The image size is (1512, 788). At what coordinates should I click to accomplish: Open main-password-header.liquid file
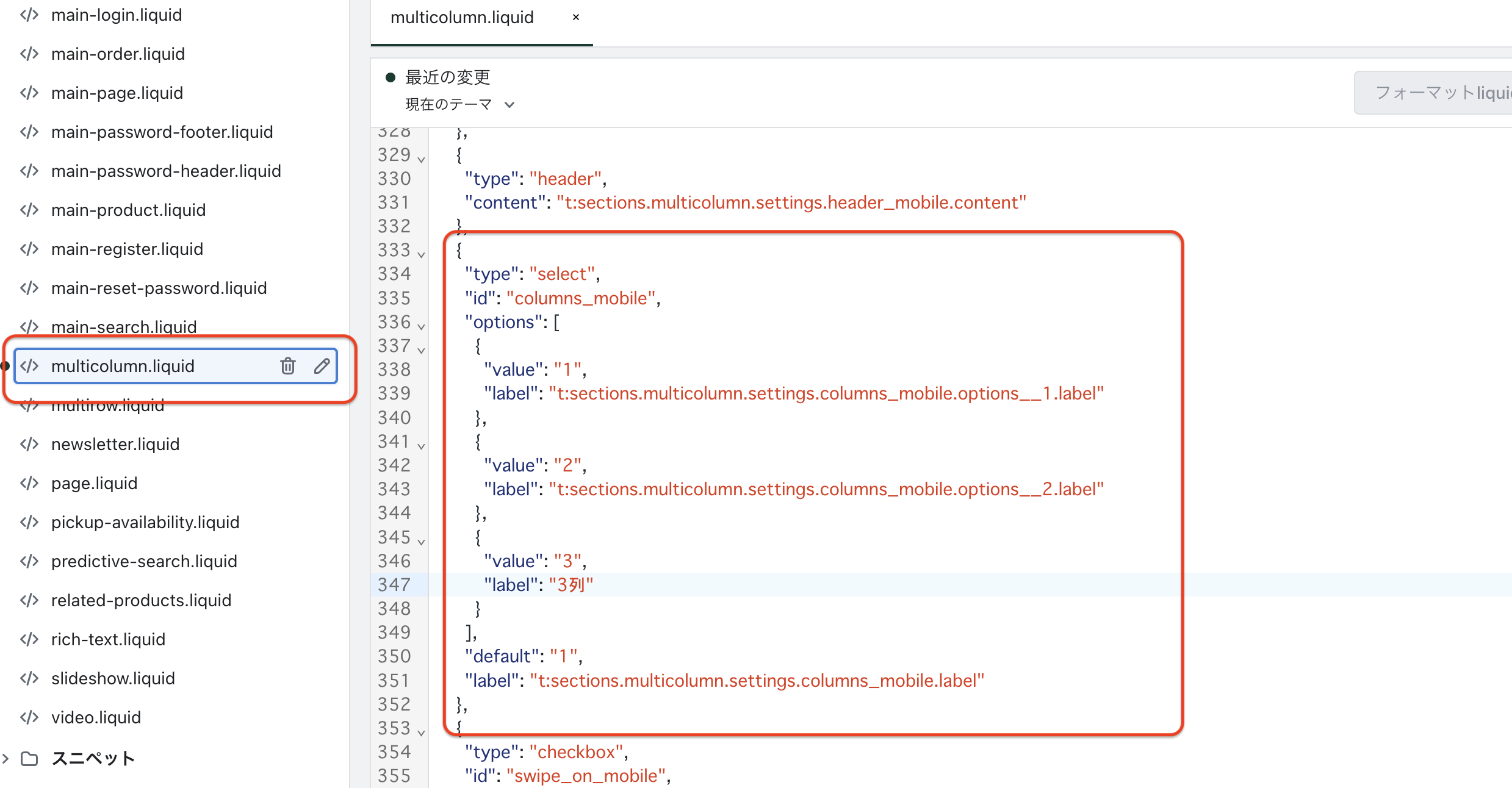click(166, 171)
